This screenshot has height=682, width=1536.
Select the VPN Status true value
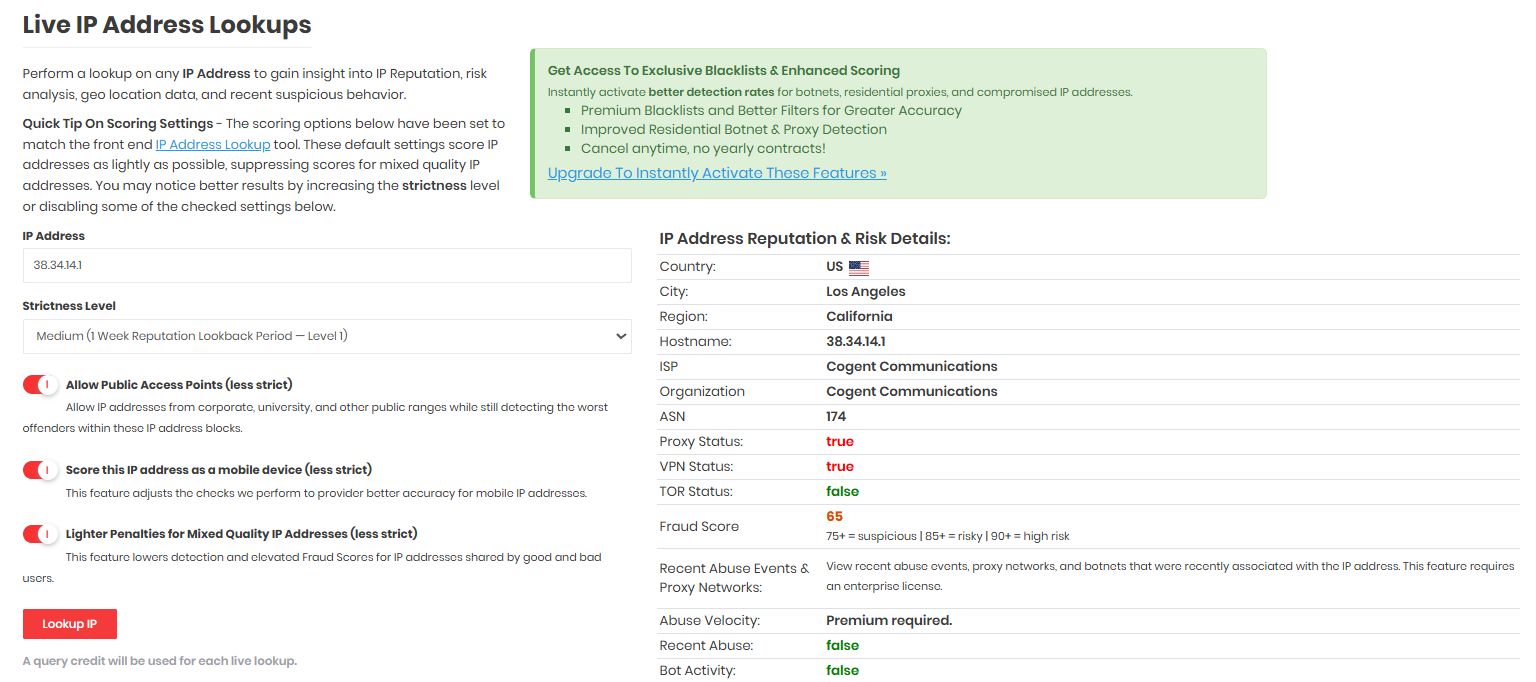[x=840, y=467]
